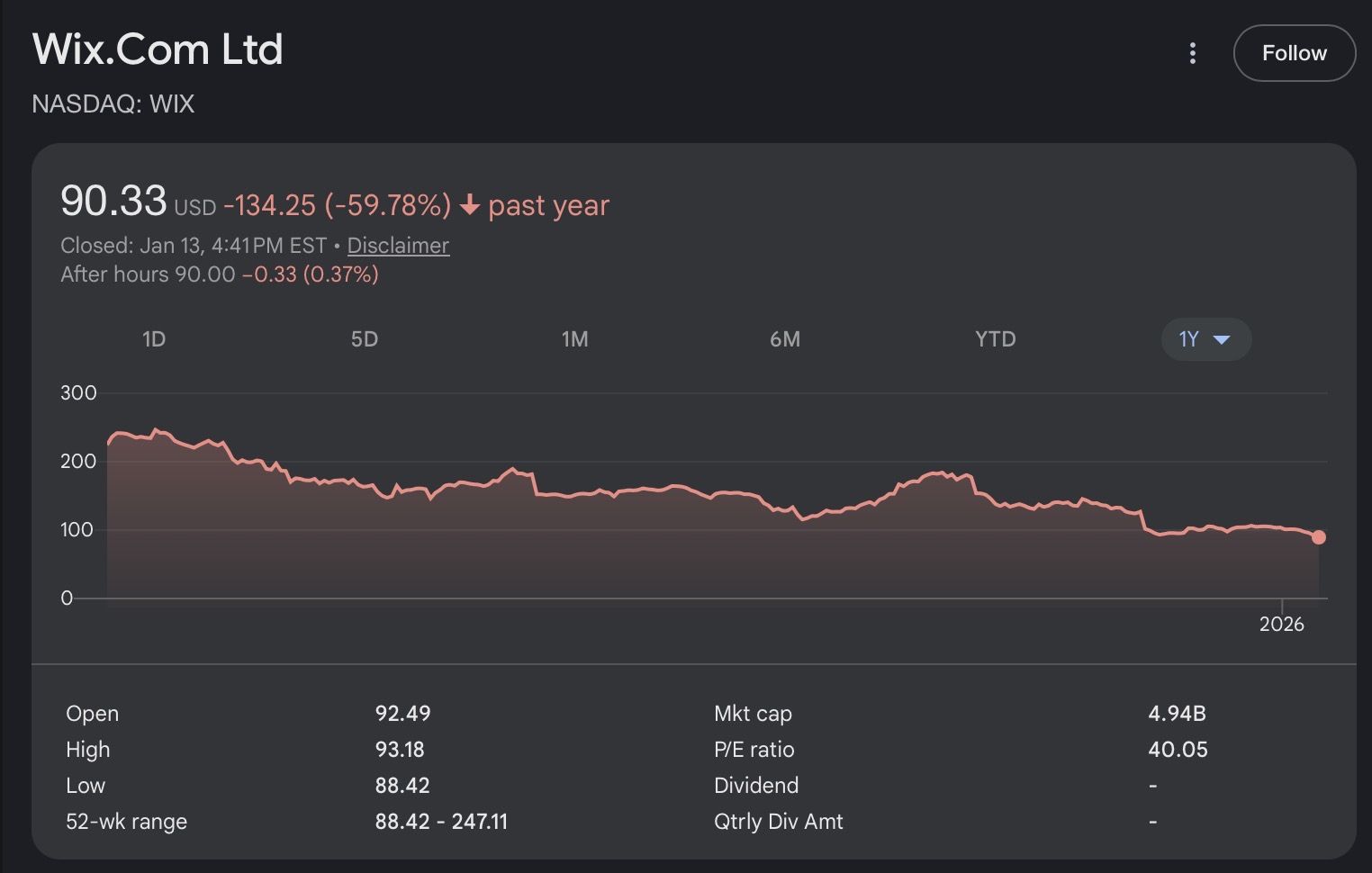The height and width of the screenshot is (873, 1372).
Task: Click the P/E ratio label
Action: [754, 750]
